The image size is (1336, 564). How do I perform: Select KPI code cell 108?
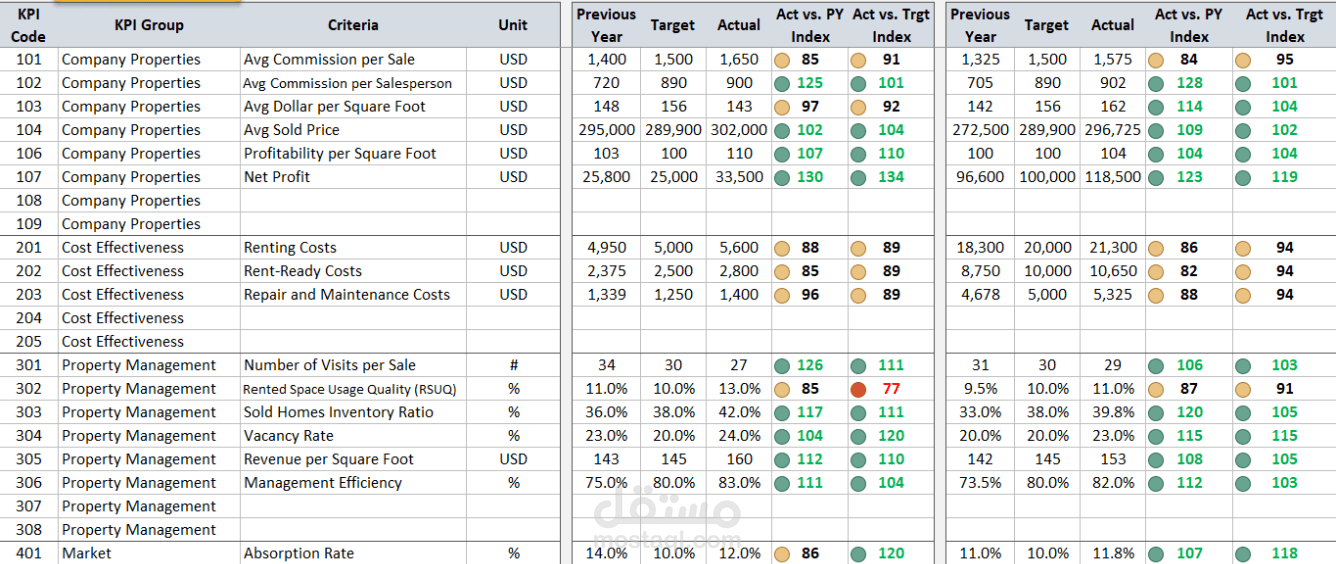pyautogui.click(x=29, y=200)
